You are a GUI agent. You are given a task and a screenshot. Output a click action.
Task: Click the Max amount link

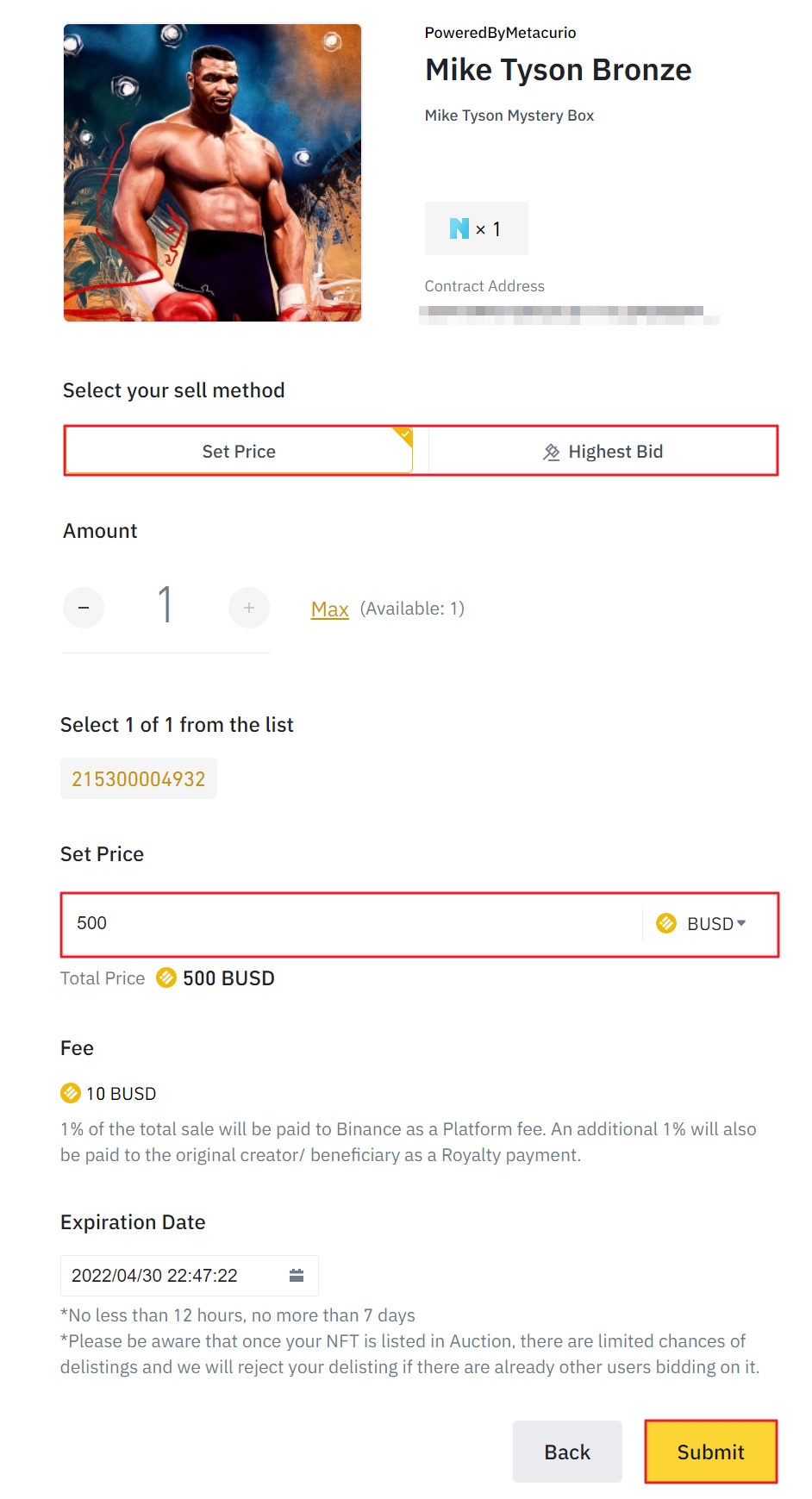coord(329,609)
